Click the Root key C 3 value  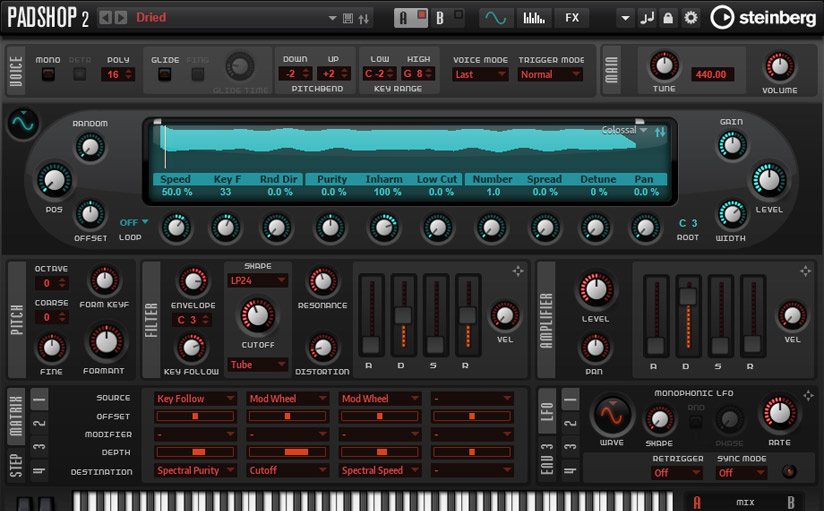(x=687, y=223)
